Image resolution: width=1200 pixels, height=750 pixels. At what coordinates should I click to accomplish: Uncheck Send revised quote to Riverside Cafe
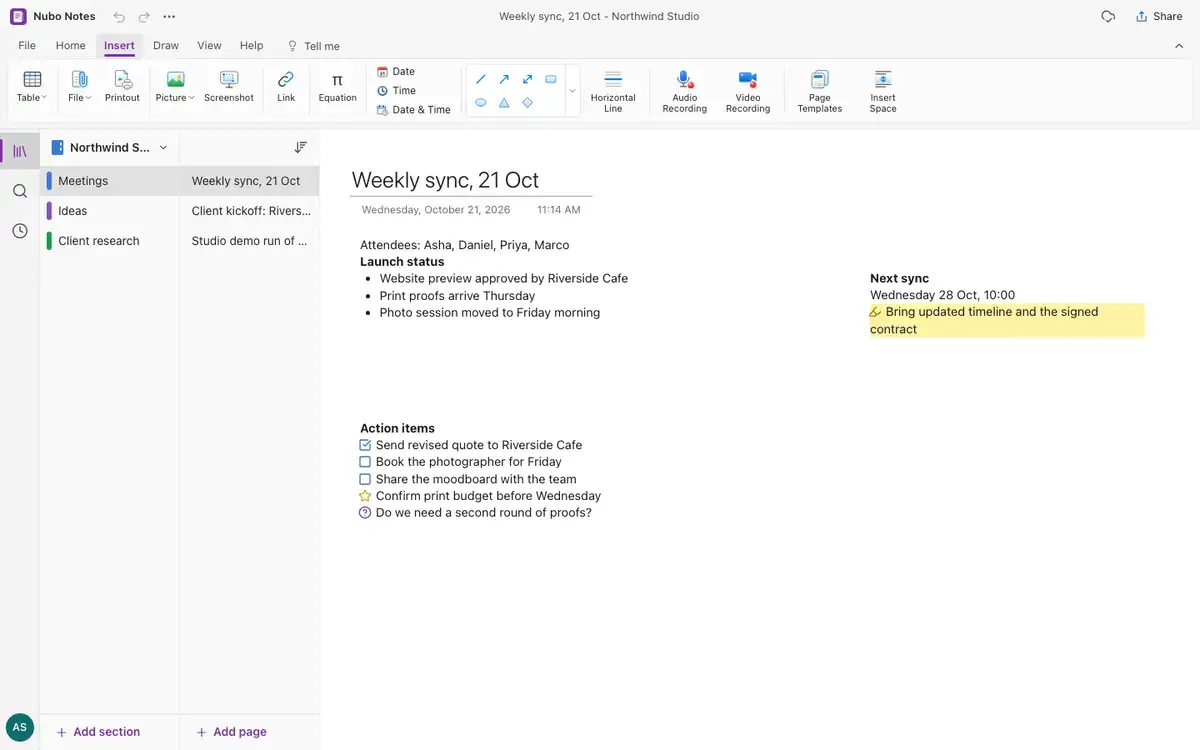[x=365, y=445]
